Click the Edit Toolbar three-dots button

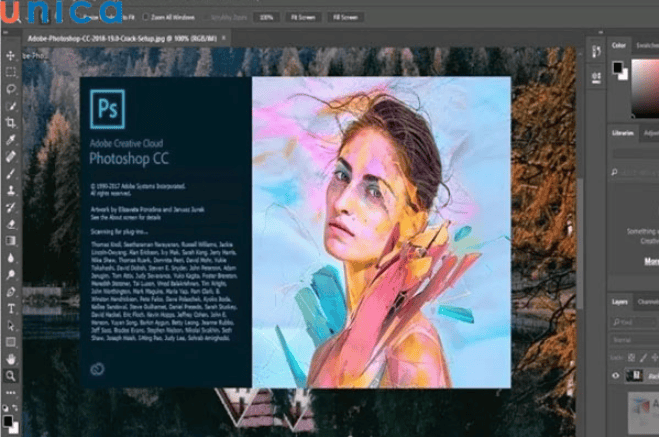pos(11,391)
